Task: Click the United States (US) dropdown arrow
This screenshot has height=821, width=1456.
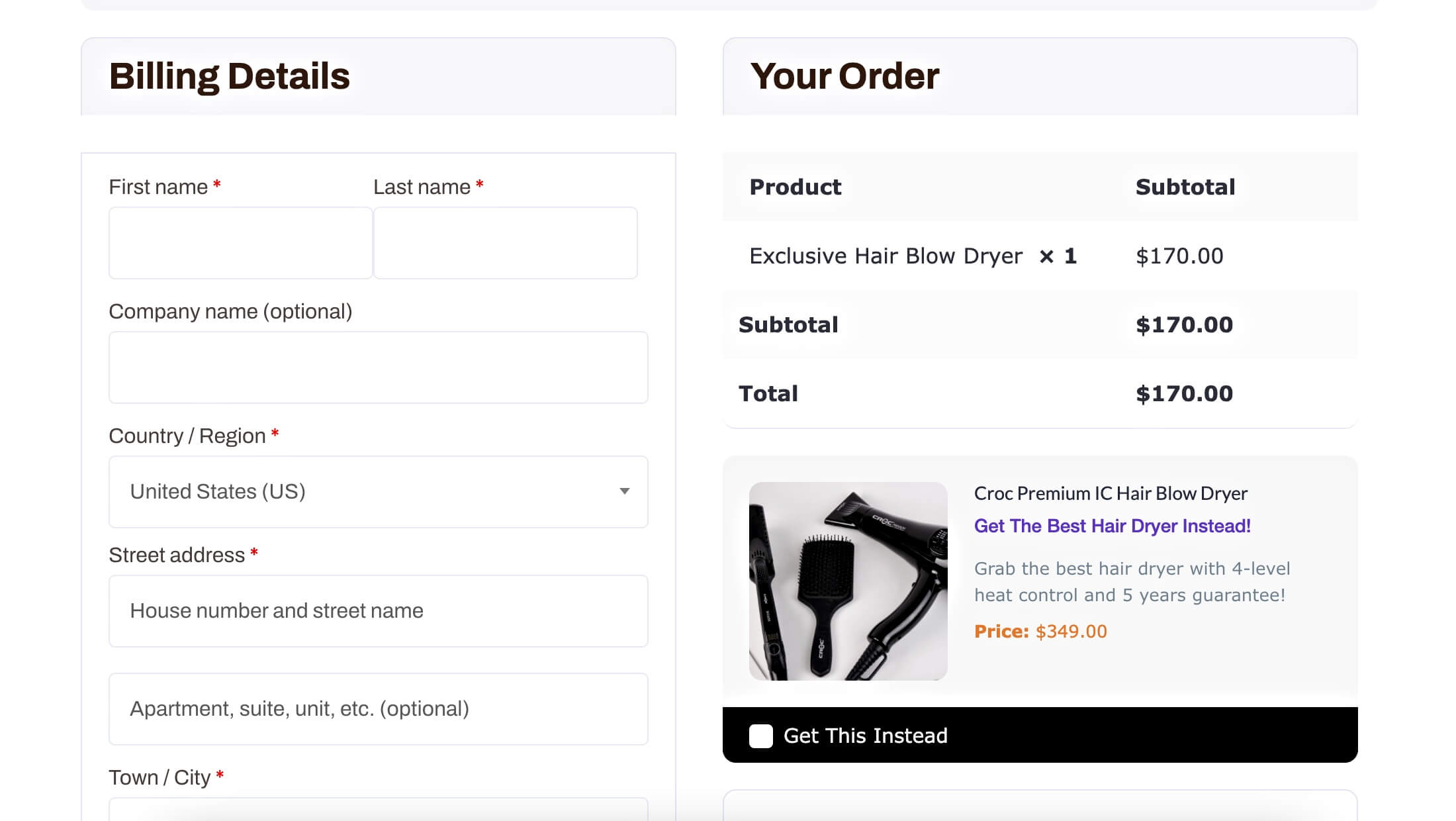Action: click(625, 491)
